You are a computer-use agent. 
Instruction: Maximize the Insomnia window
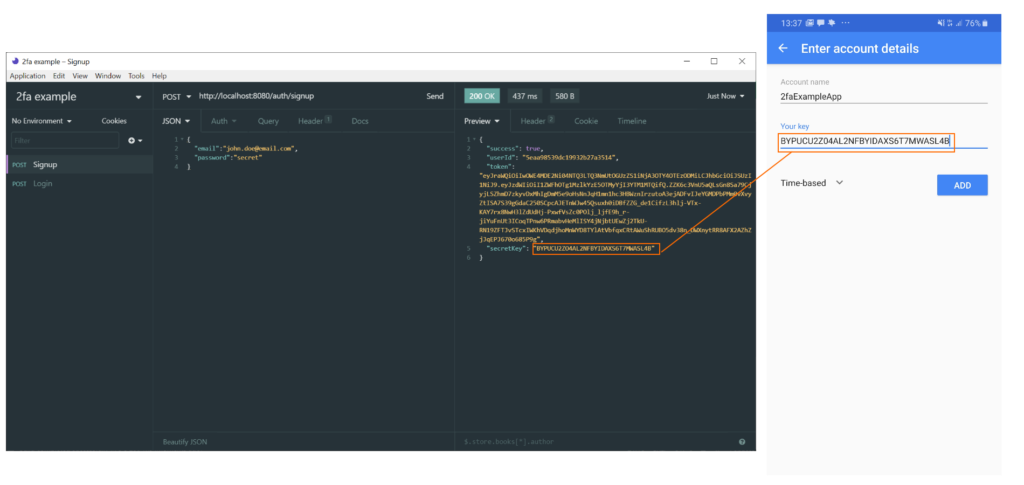[714, 61]
